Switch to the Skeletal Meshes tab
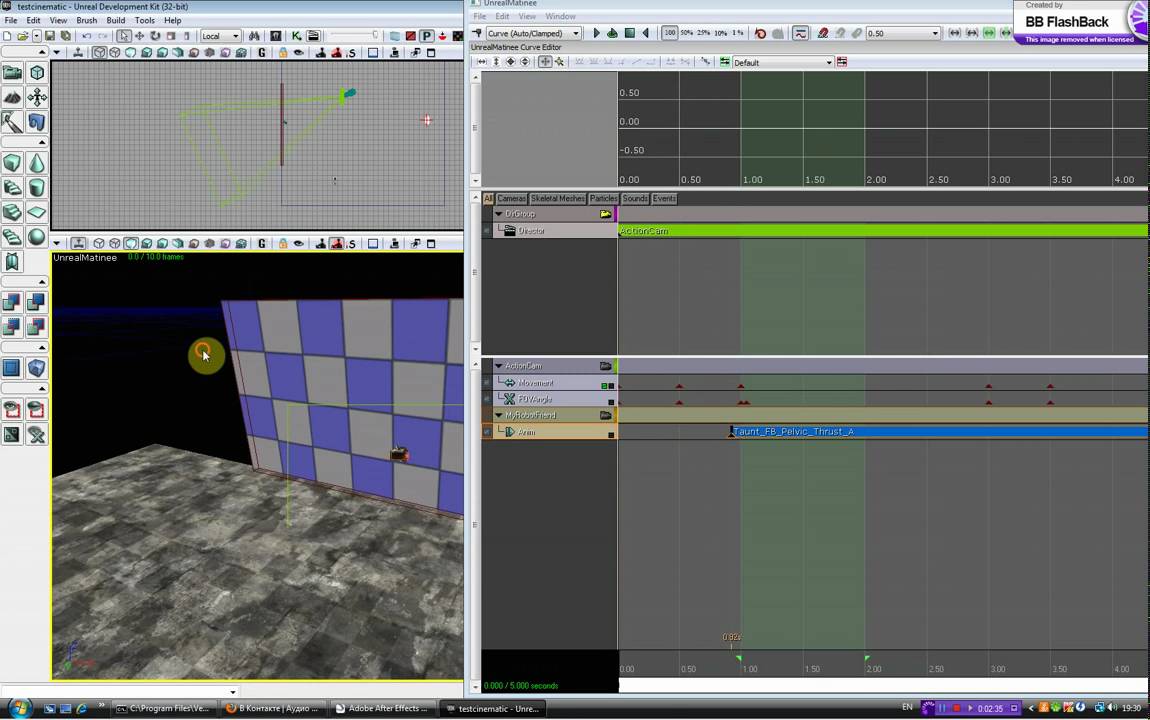 [x=557, y=199]
